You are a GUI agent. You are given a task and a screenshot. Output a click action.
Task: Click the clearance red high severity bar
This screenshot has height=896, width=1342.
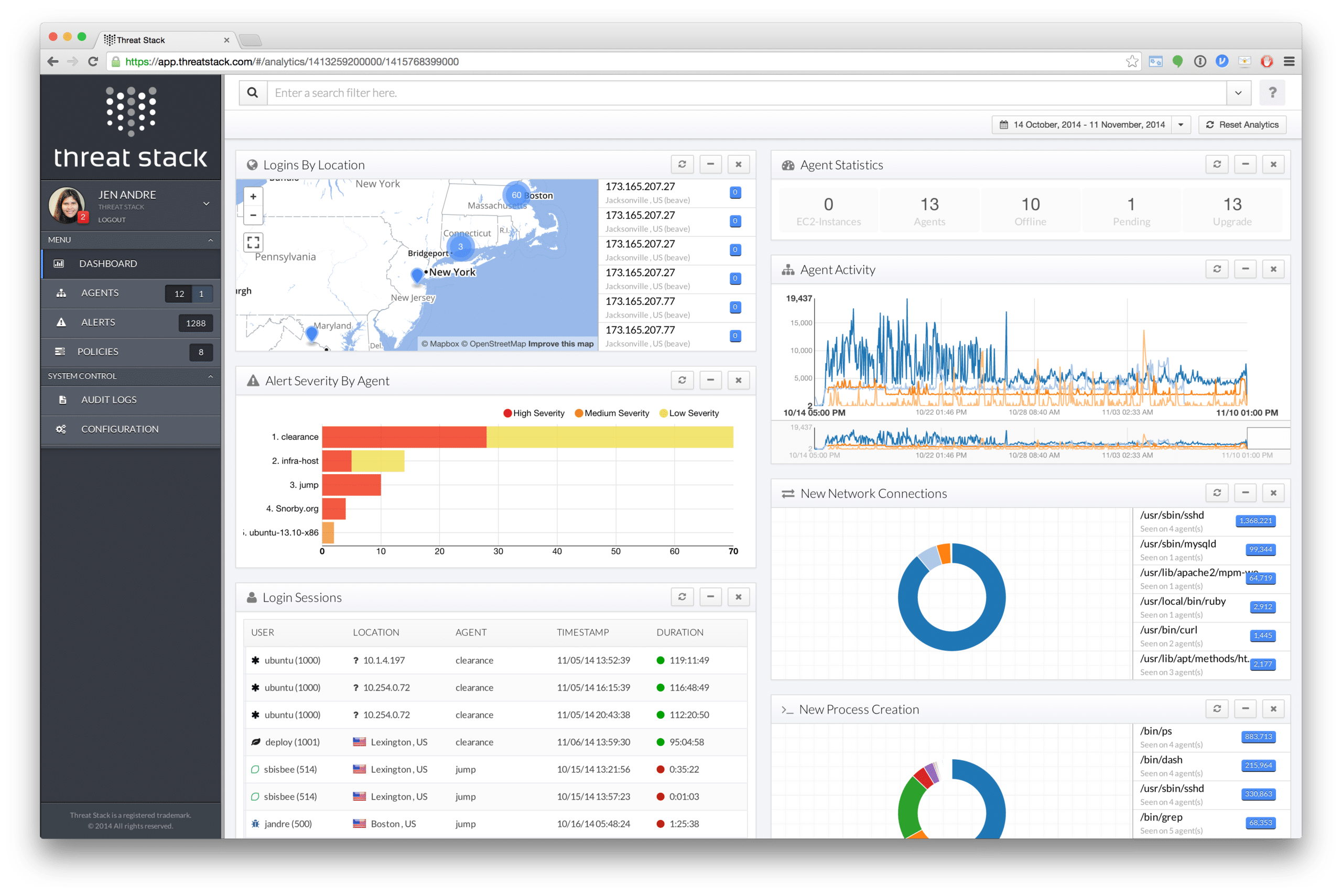(404, 436)
